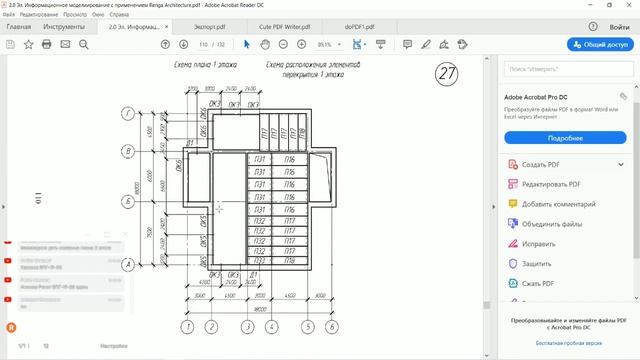
Task: Bookmark with the star icon
Action: (29, 44)
